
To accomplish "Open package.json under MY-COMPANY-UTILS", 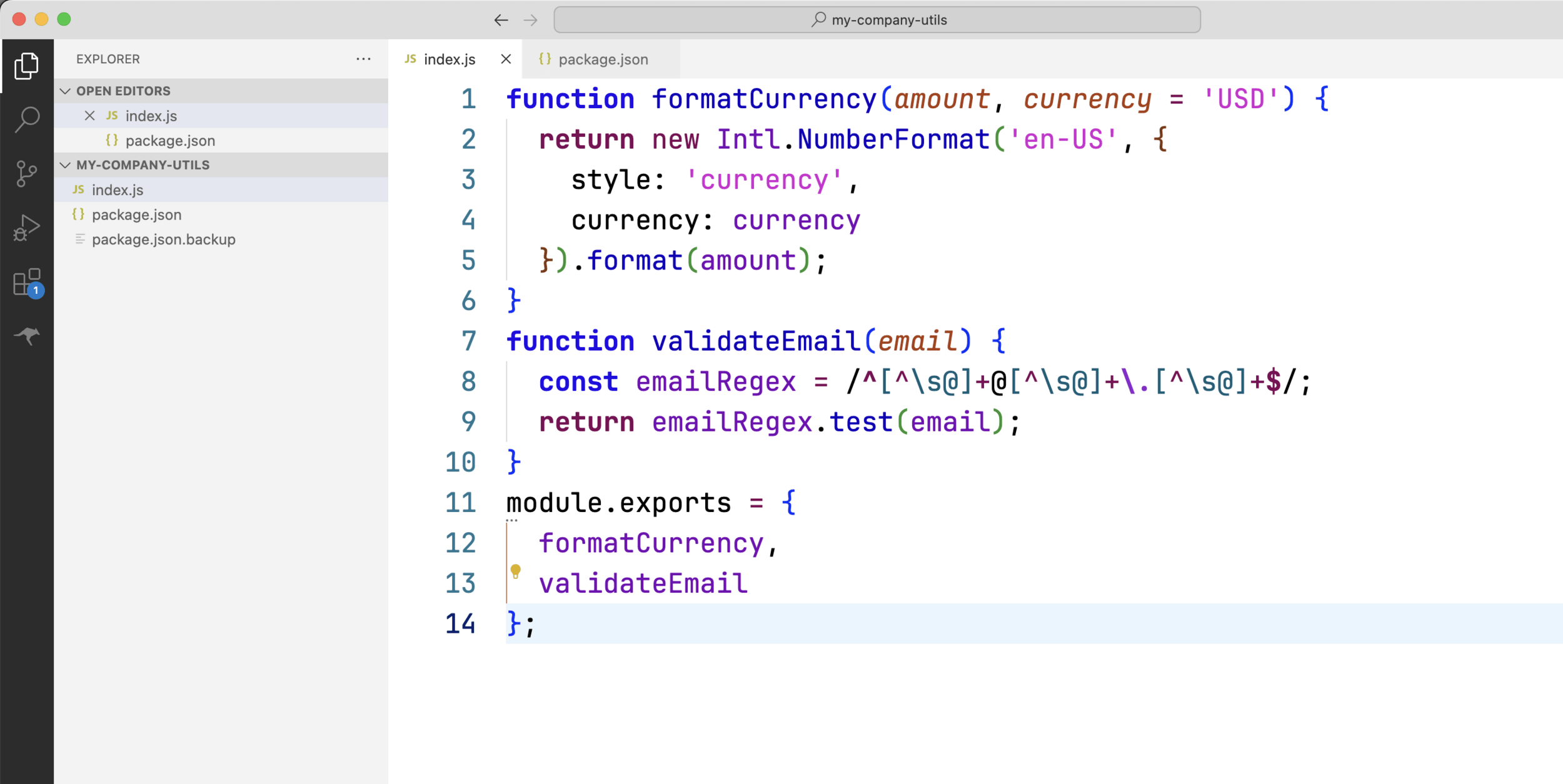I will pos(136,214).
